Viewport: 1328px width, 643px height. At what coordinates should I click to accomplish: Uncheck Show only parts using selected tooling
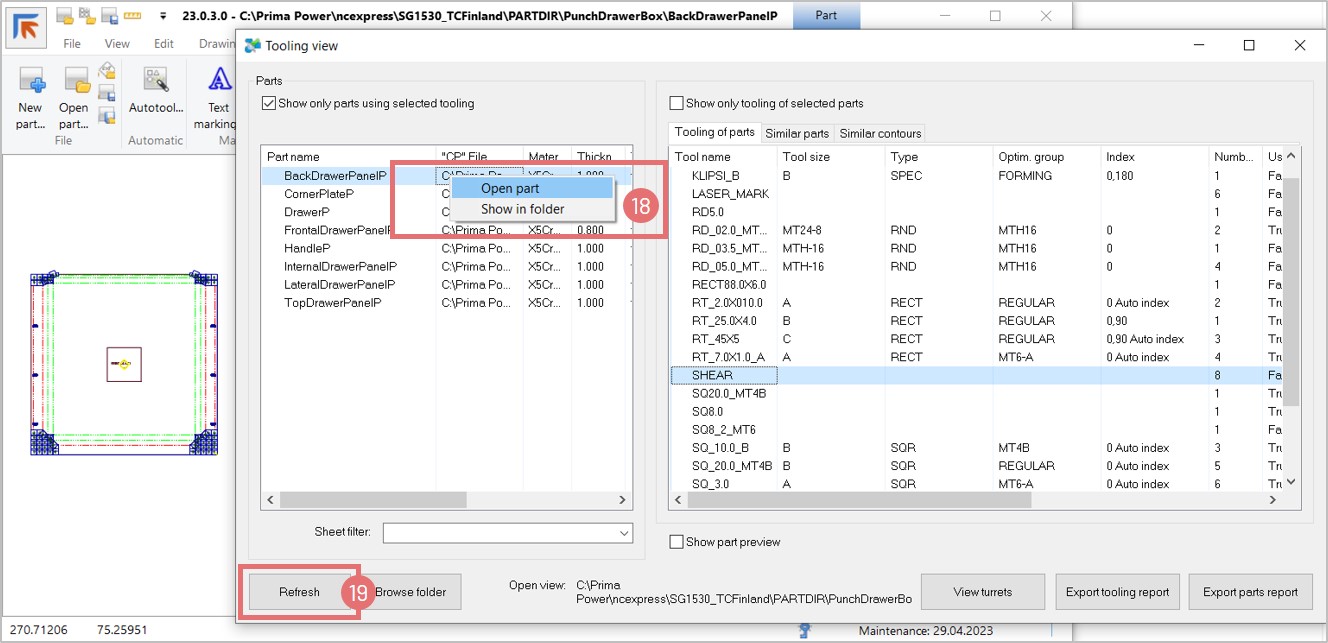point(268,103)
